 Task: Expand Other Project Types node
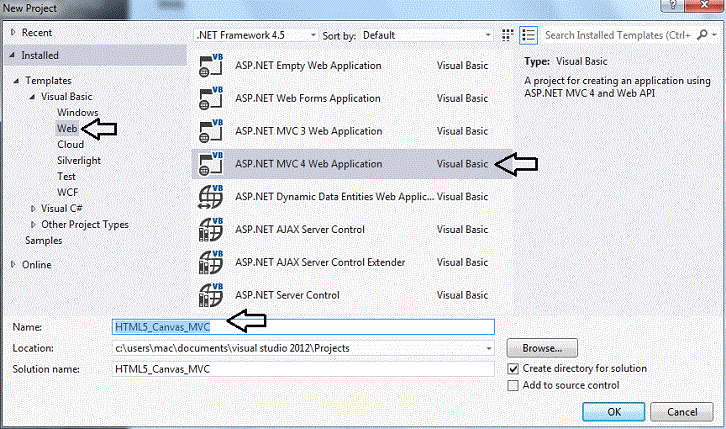tap(33, 224)
